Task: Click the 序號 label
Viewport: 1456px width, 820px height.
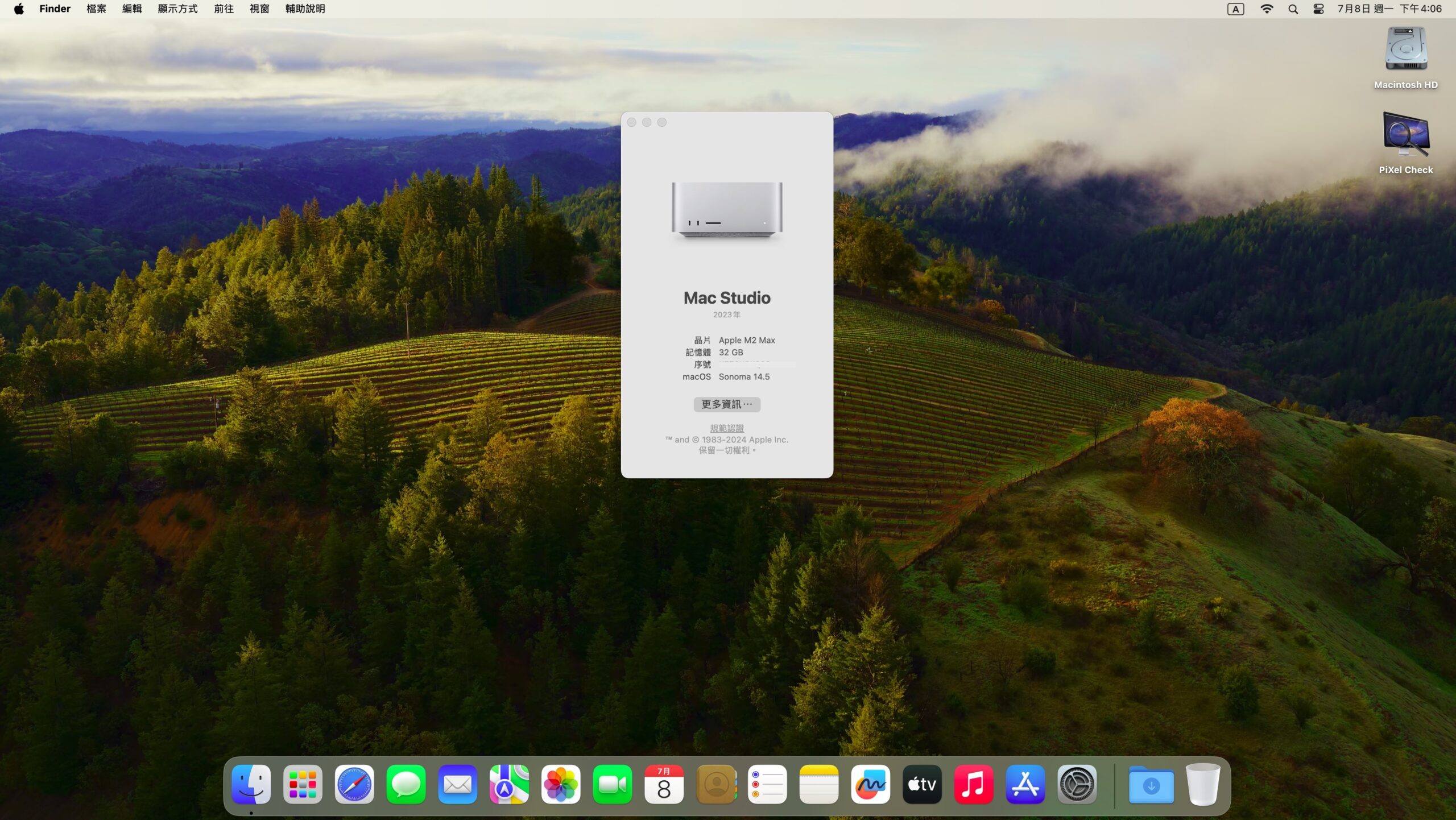Action: 702,365
